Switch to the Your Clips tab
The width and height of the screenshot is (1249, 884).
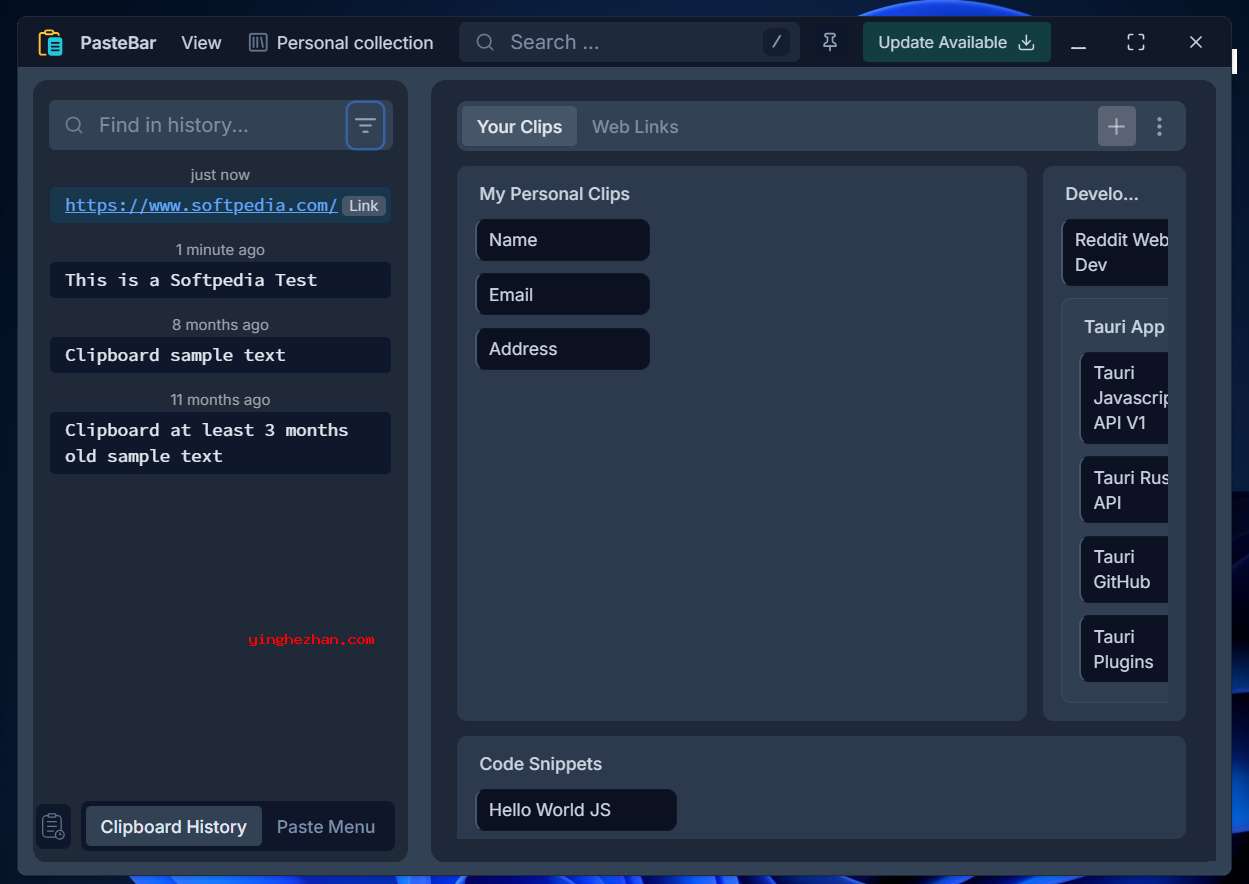[519, 126]
